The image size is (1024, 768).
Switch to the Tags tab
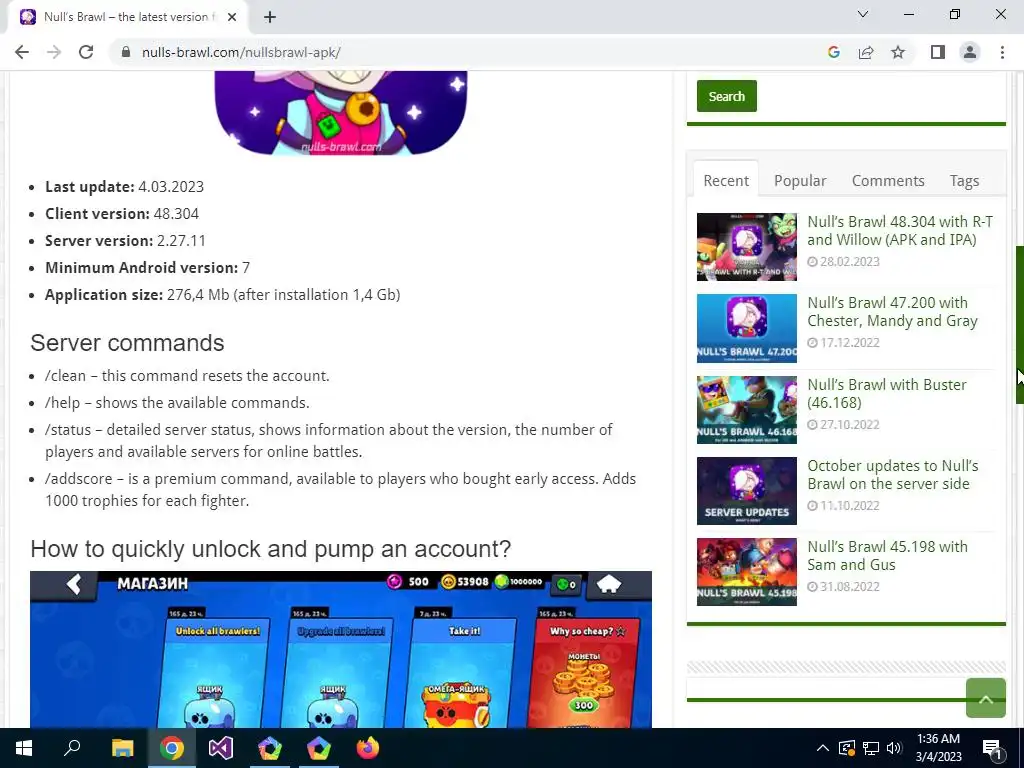tap(964, 180)
